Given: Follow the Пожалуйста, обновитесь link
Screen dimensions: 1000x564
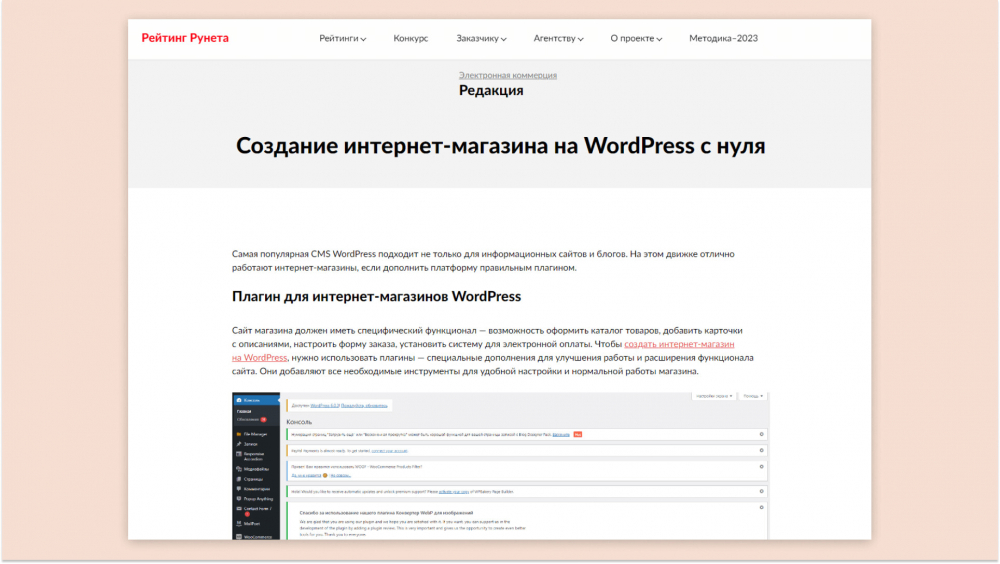Looking at the screenshot, I should (x=364, y=406).
